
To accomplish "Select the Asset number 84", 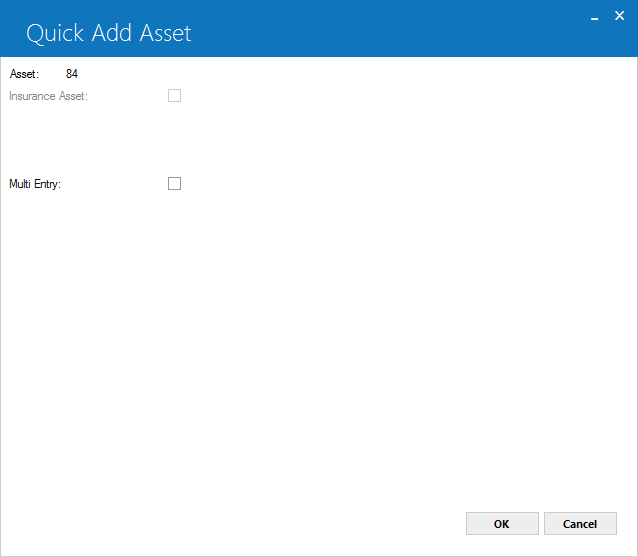I will click(x=72, y=74).
